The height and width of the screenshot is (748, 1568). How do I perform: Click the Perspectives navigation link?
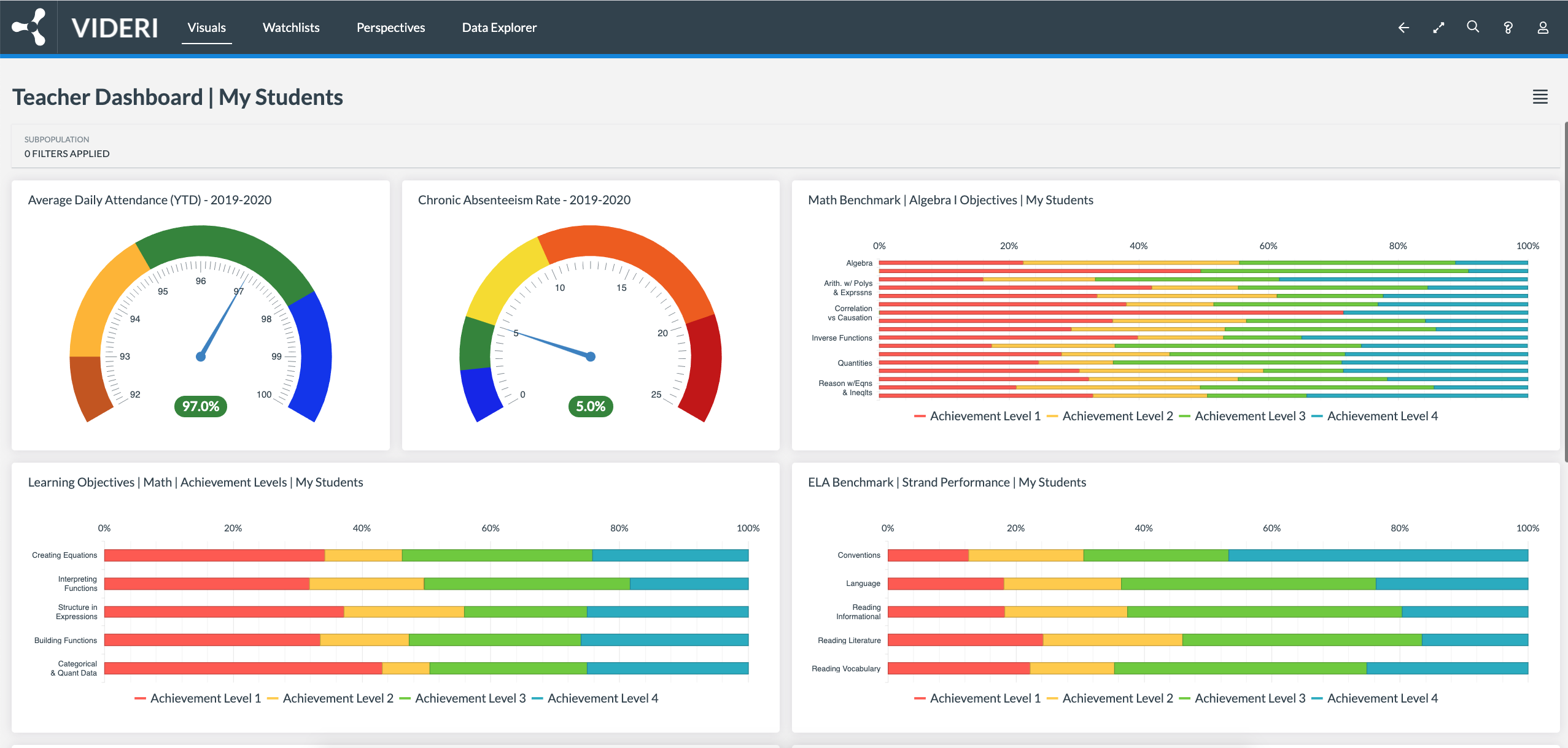[390, 27]
